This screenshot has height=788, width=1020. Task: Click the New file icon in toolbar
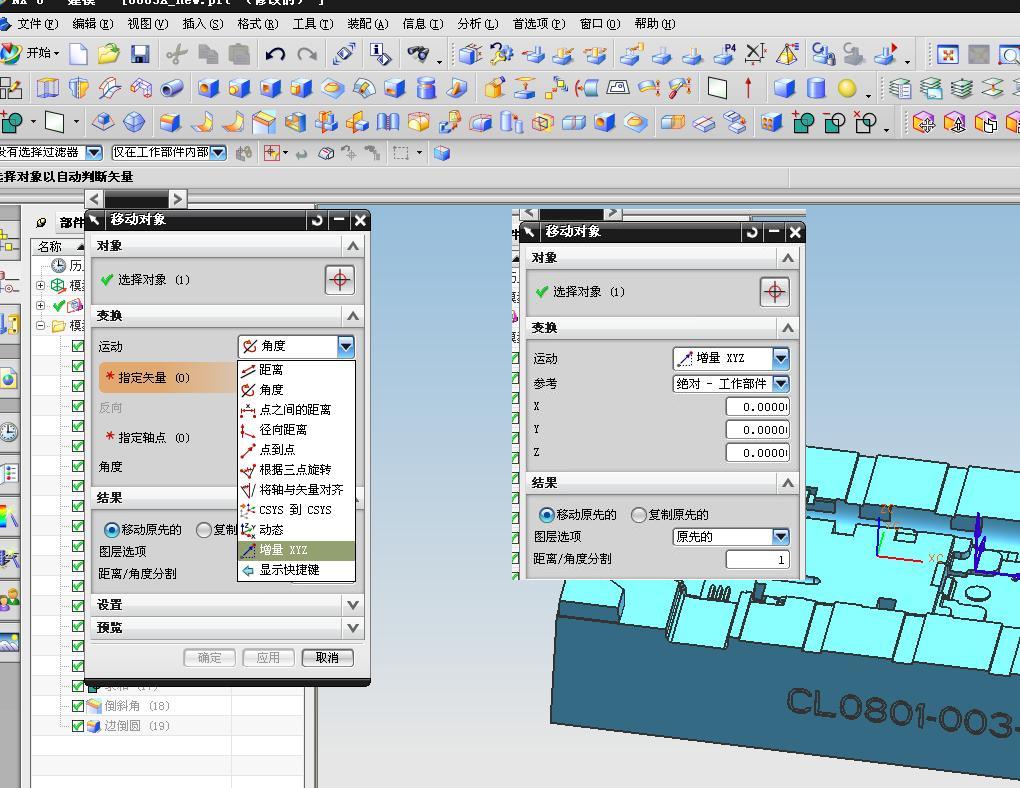tap(78, 53)
